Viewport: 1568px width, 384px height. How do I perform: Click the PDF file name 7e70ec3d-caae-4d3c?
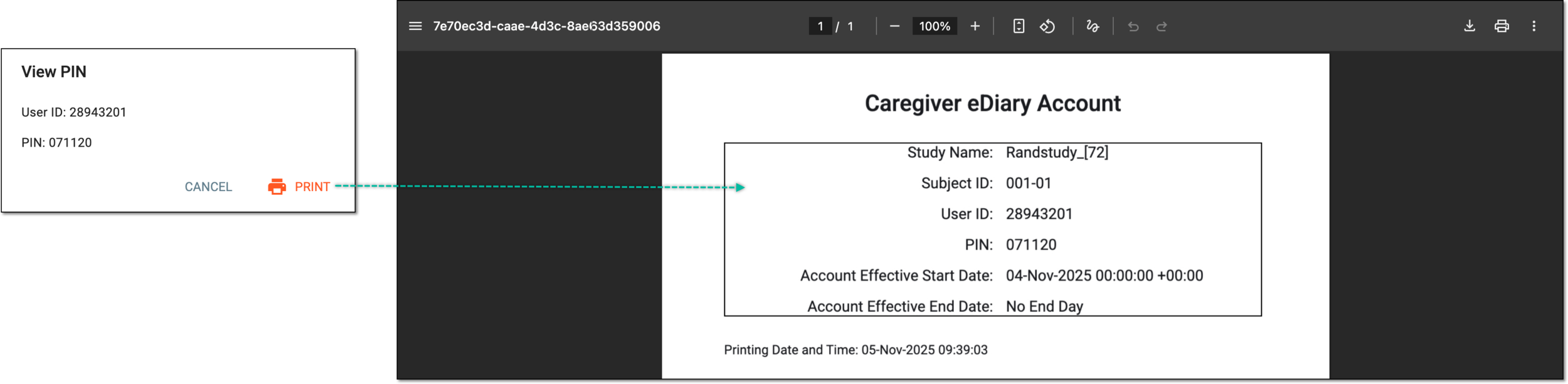[x=546, y=26]
